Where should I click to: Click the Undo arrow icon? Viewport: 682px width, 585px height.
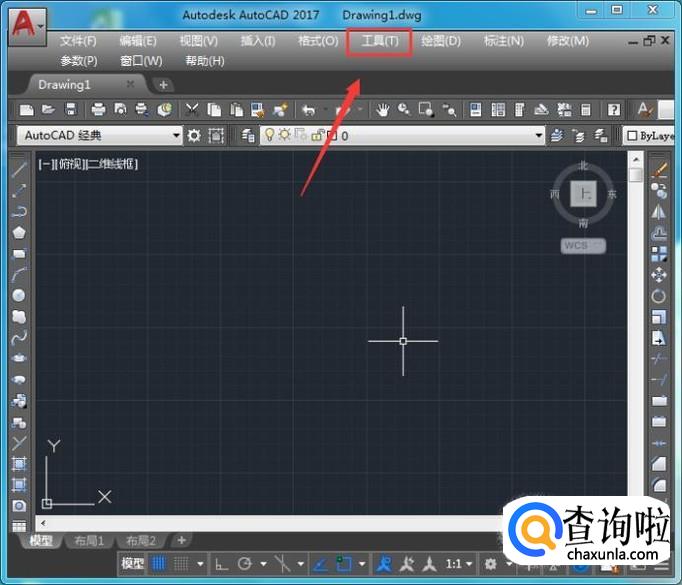(x=308, y=110)
